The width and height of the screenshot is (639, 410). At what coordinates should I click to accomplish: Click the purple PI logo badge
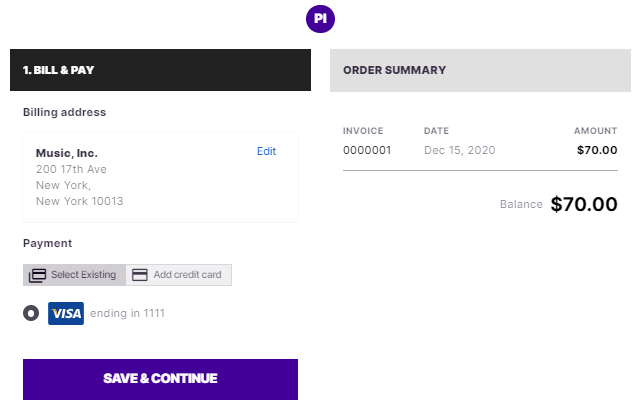[x=320, y=19]
